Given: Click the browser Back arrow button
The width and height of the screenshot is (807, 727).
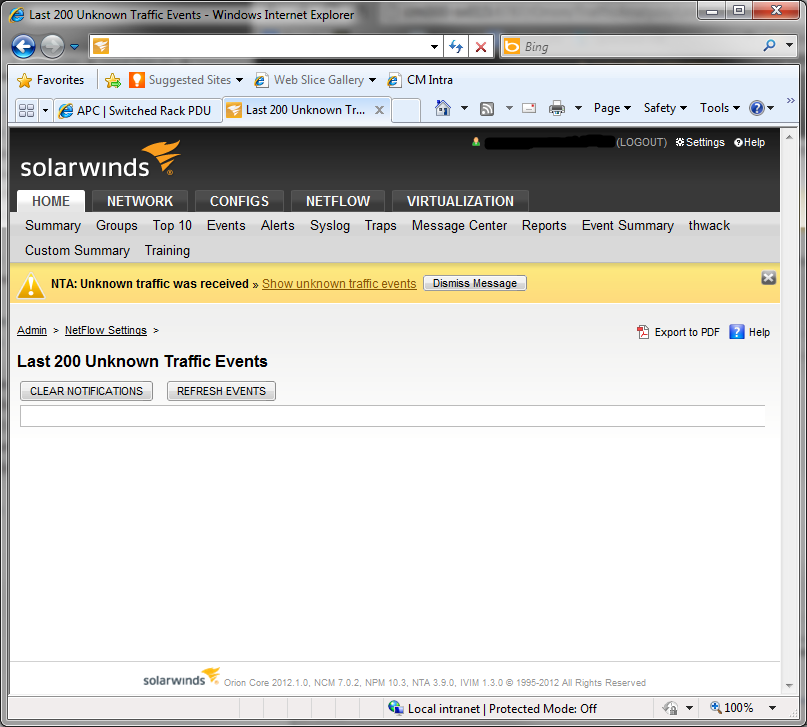Looking at the screenshot, I should (x=24, y=47).
